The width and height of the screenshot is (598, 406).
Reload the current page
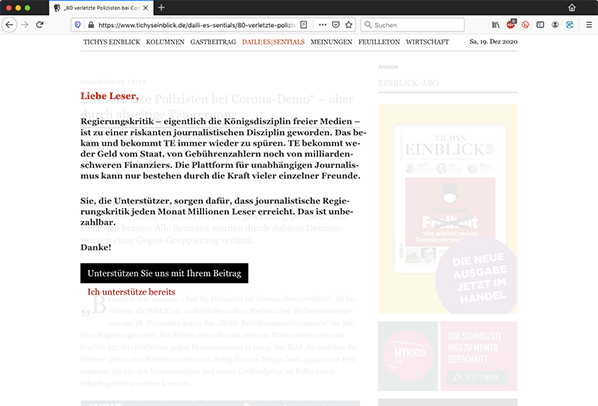coord(40,25)
